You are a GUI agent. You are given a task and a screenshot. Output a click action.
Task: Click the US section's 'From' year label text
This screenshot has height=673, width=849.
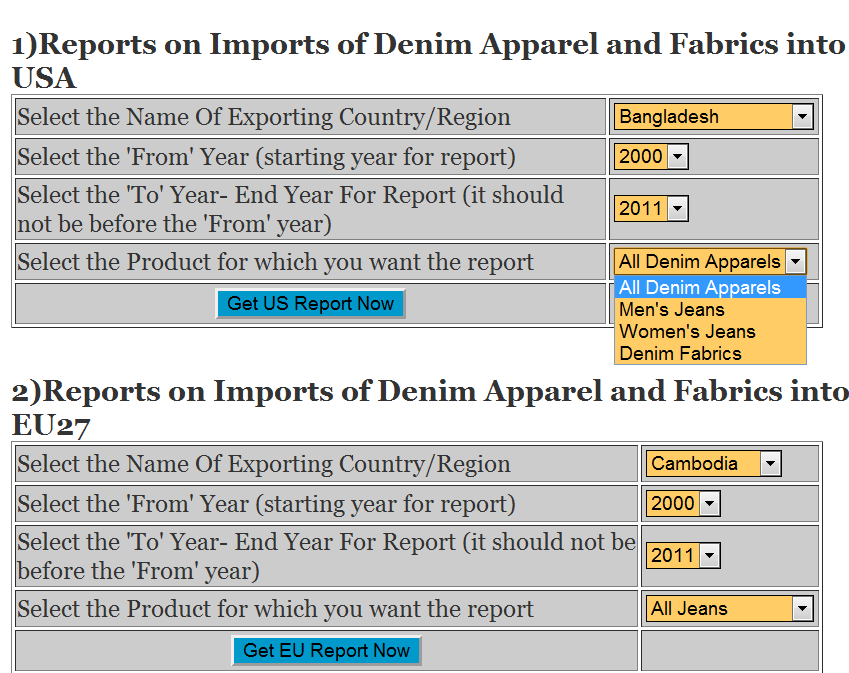tap(266, 157)
